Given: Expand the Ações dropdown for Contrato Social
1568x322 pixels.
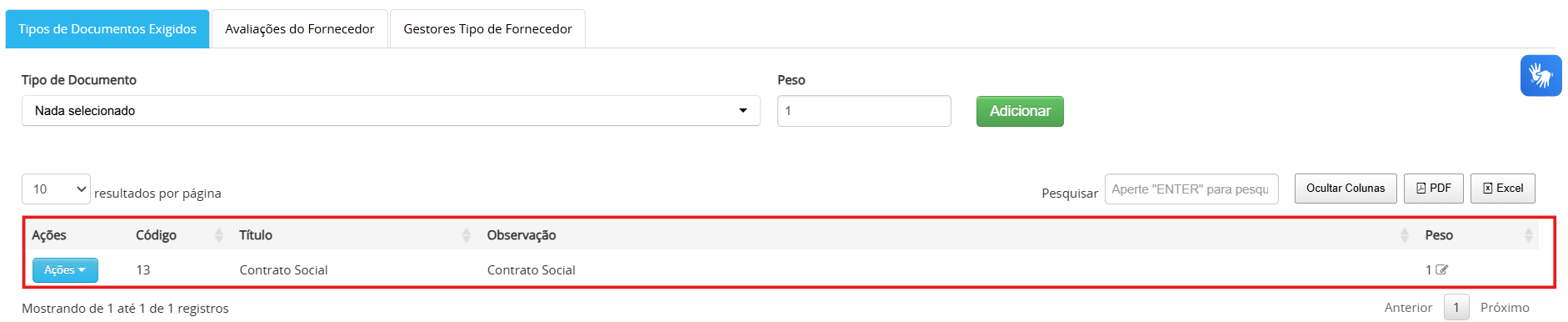Looking at the screenshot, I should pyautogui.click(x=65, y=270).
